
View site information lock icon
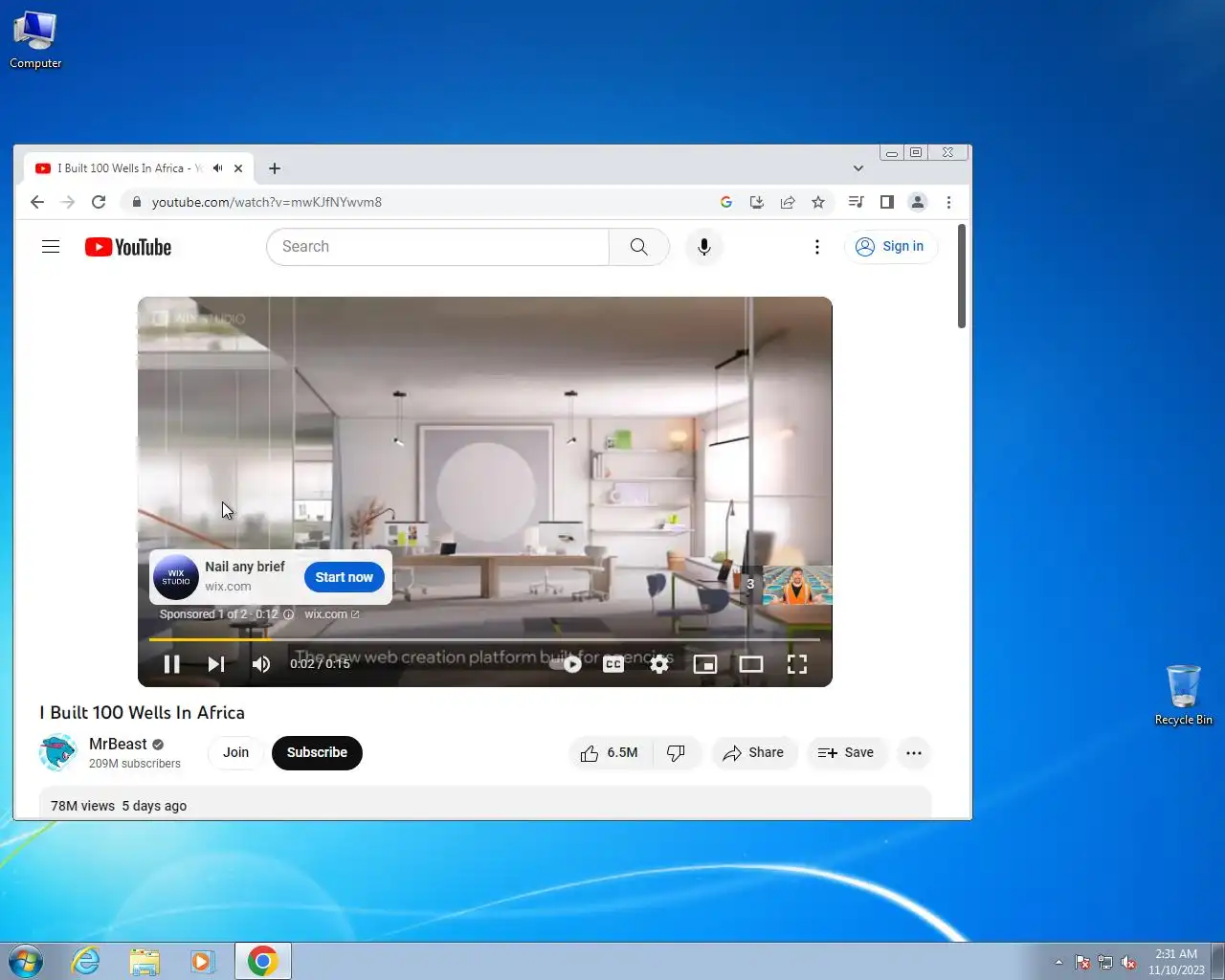pos(136,202)
